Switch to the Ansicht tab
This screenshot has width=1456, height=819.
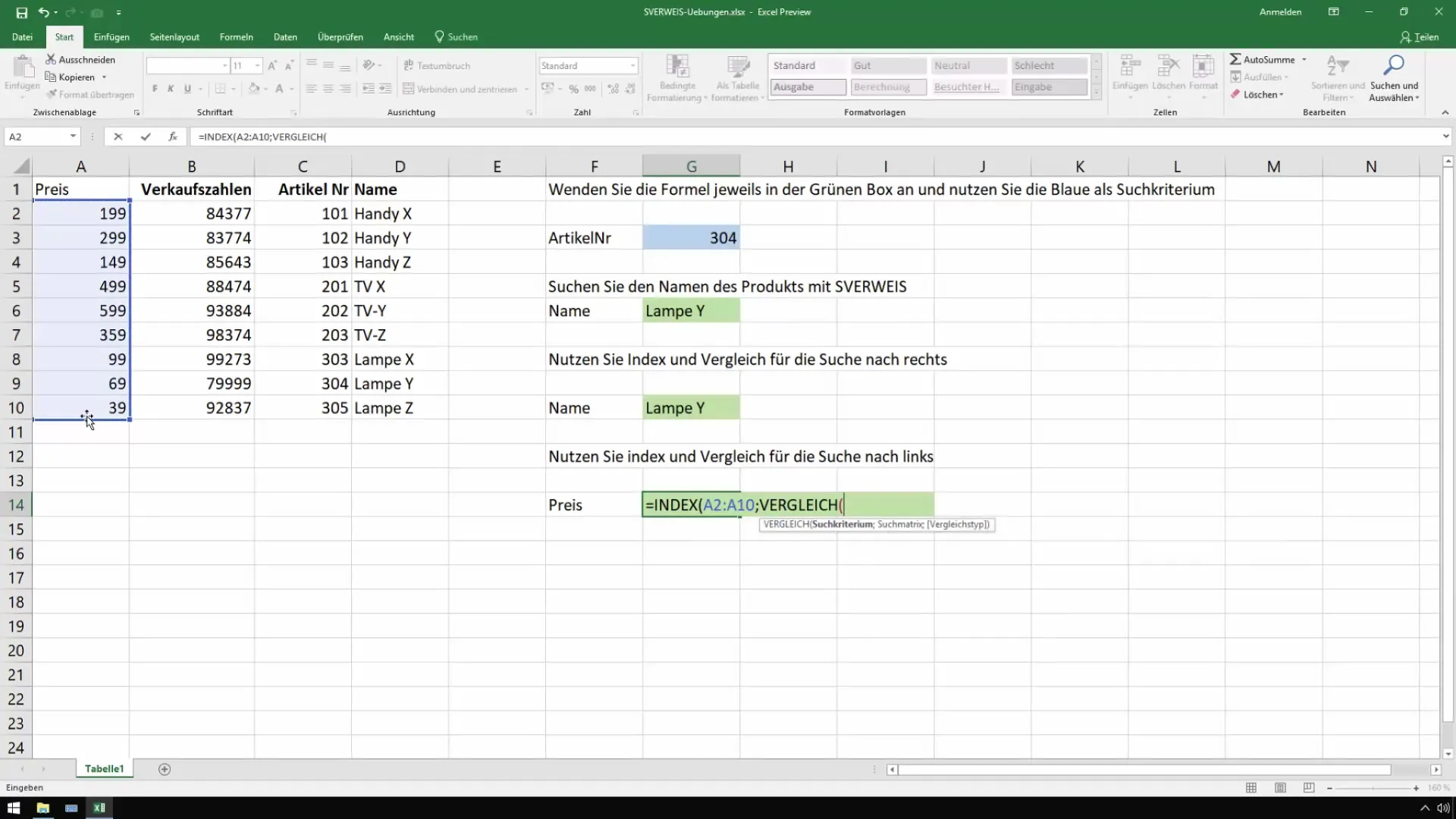(398, 36)
